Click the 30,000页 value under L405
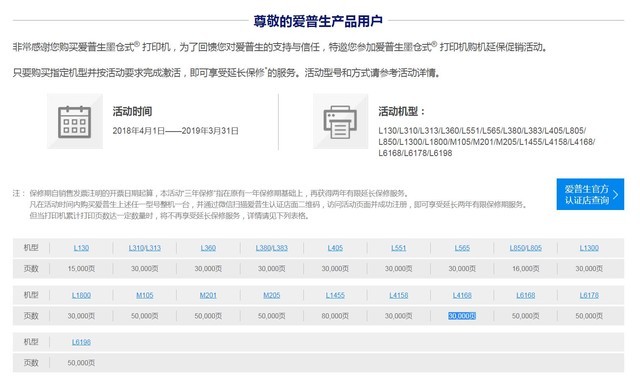The image size is (640, 381). coord(335,269)
